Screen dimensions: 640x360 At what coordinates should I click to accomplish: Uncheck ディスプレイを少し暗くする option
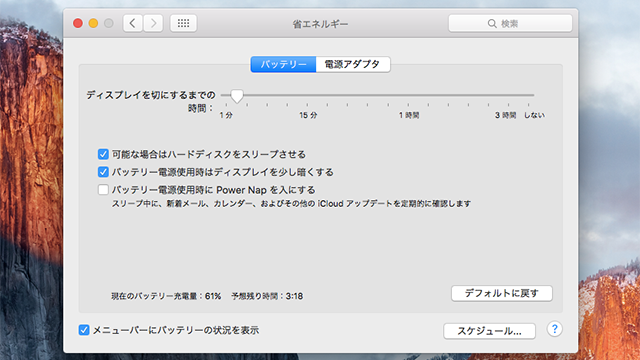103,172
